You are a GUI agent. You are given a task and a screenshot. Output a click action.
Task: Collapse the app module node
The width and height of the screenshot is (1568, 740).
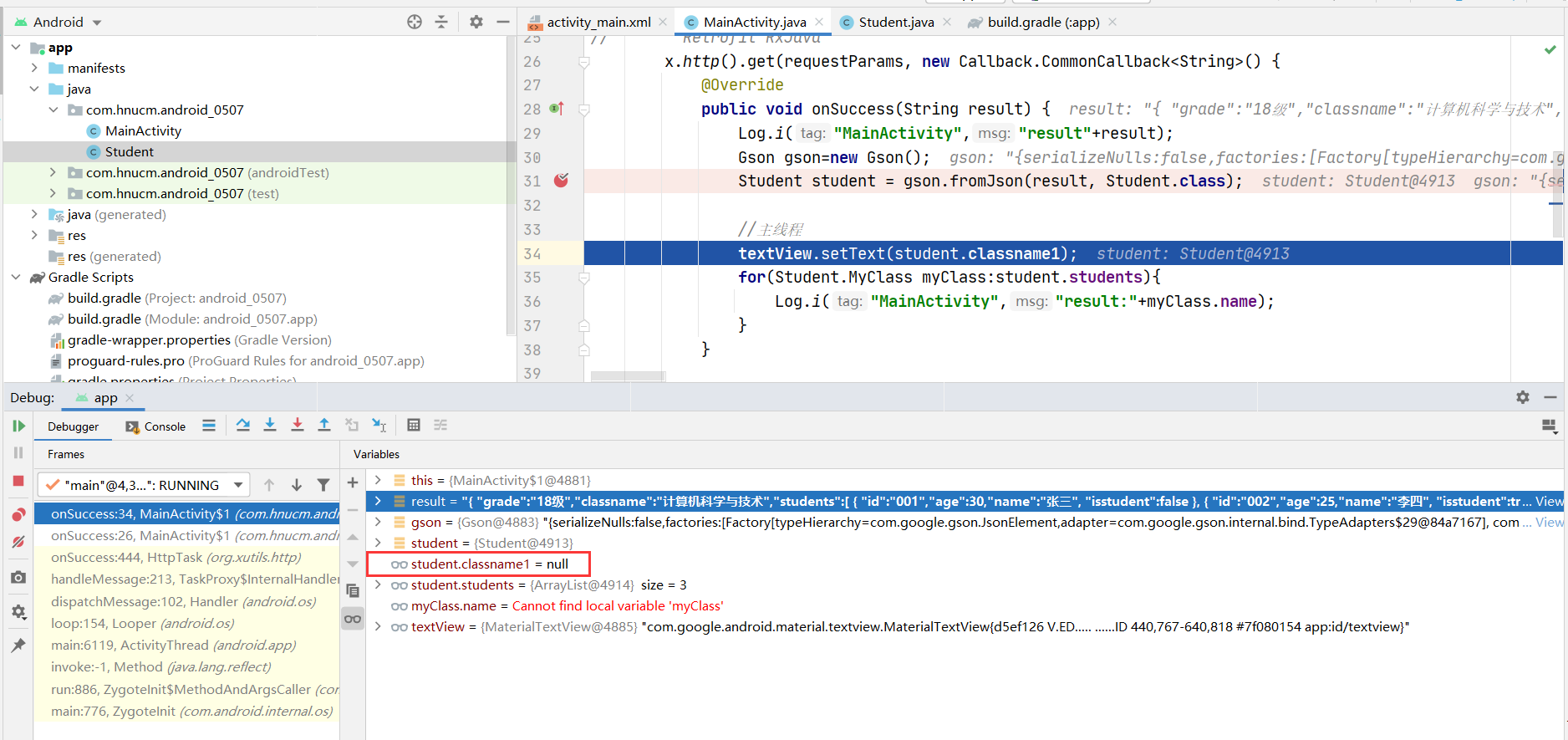click(x=16, y=47)
